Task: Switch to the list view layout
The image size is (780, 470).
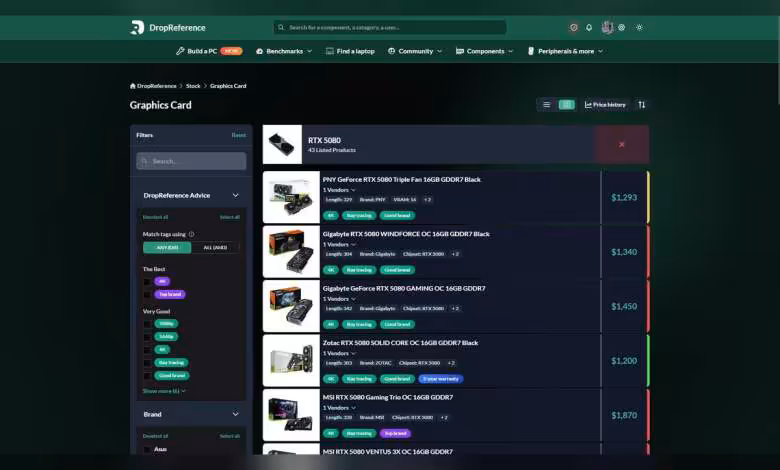Action: click(x=547, y=104)
